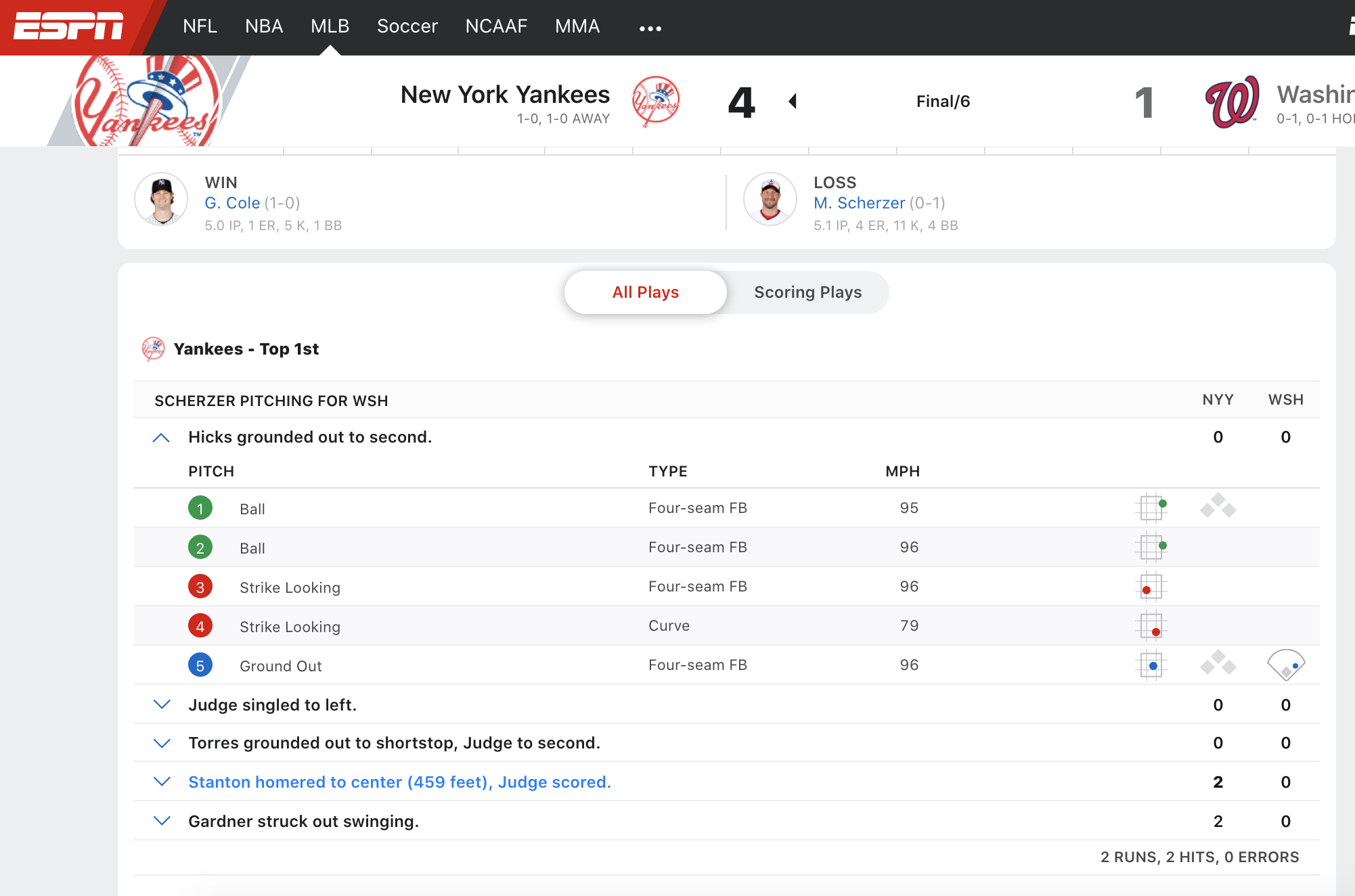Open G. Cole's player page
The image size is (1355, 896).
233,202
